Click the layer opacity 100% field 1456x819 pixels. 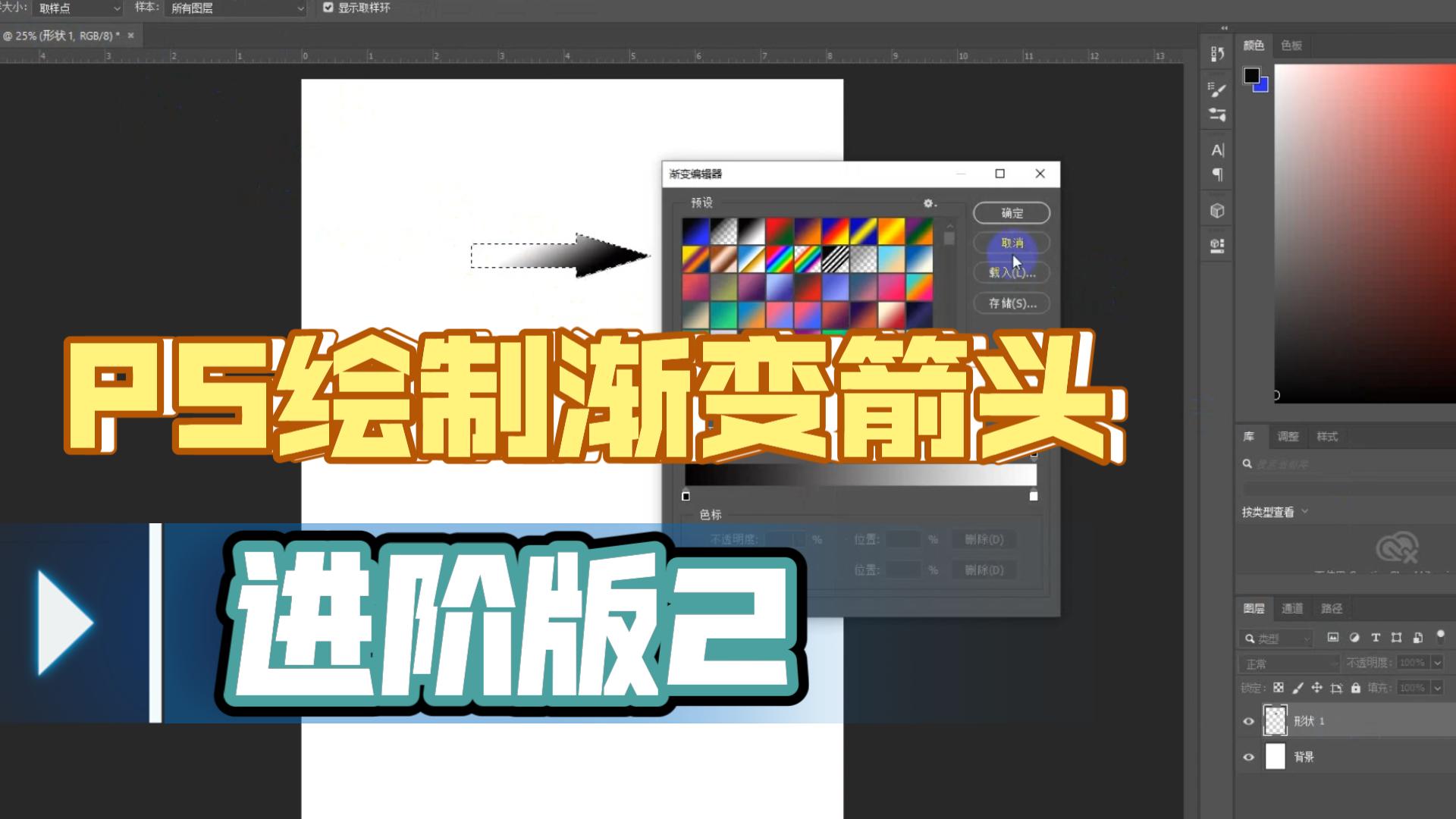(x=1412, y=663)
